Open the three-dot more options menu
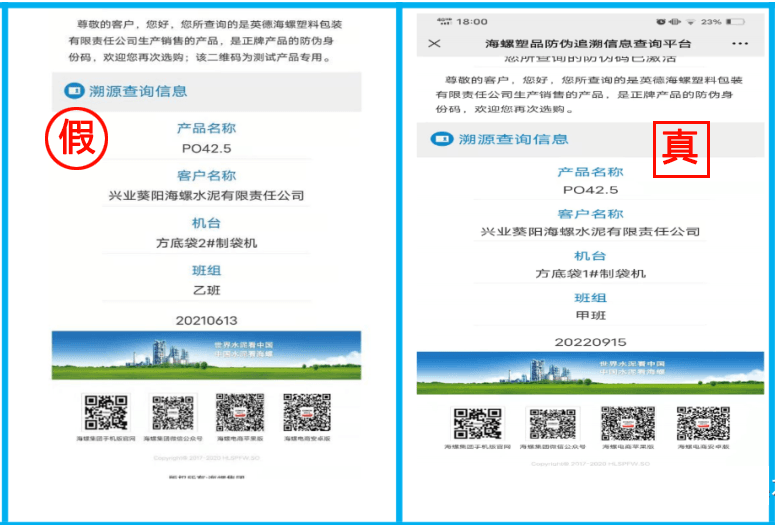The image size is (775, 526). (x=740, y=44)
